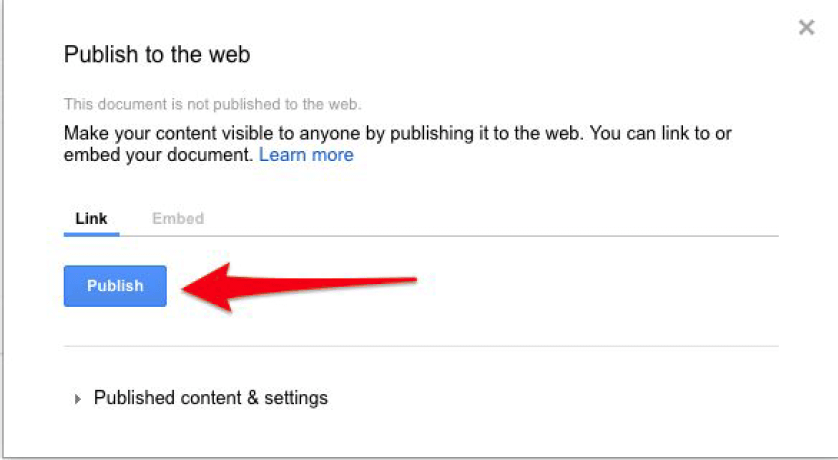Click the word "settings" in expander row
The height and width of the screenshot is (460, 838).
(293, 398)
